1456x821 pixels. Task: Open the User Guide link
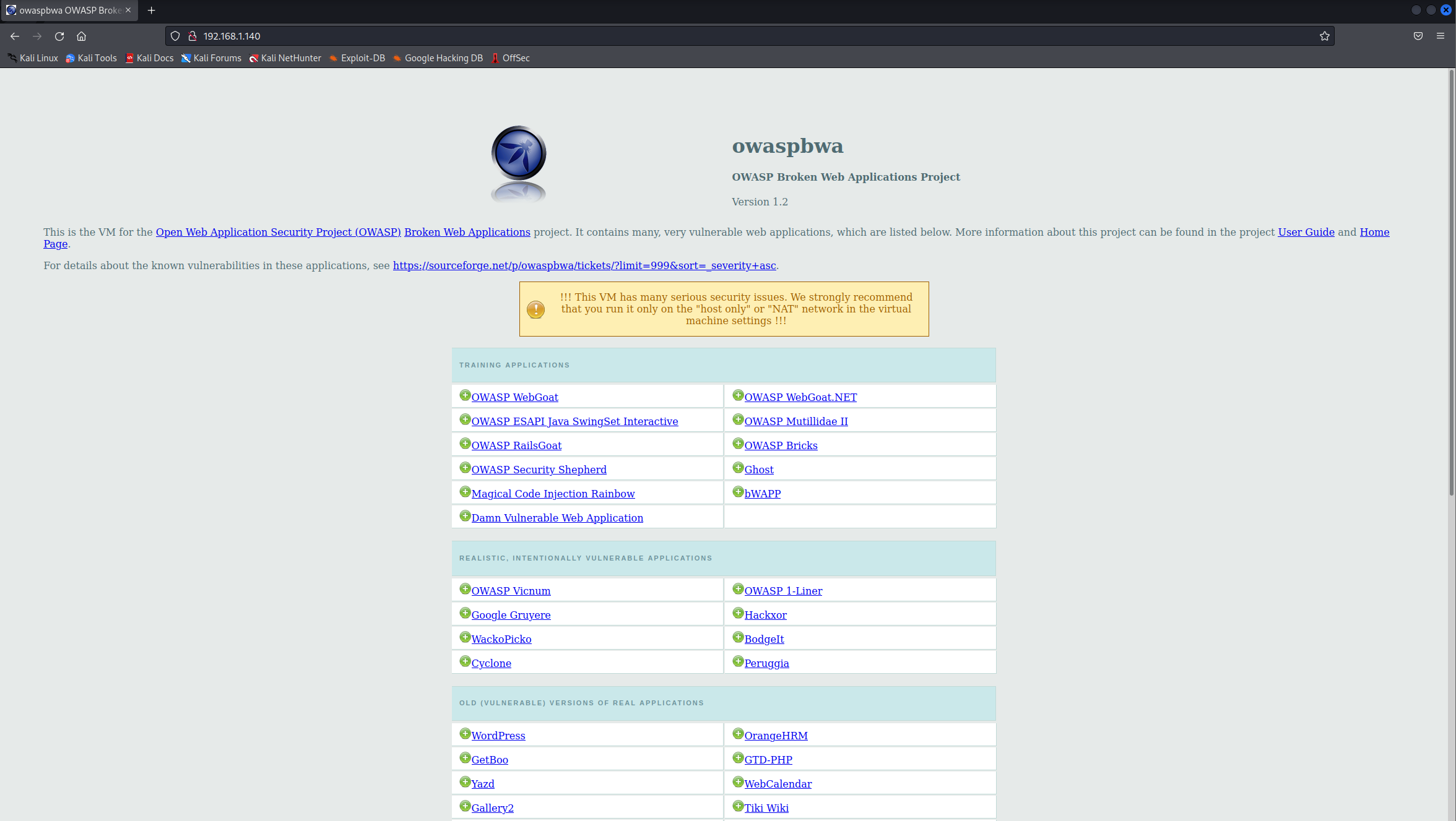tap(1306, 232)
